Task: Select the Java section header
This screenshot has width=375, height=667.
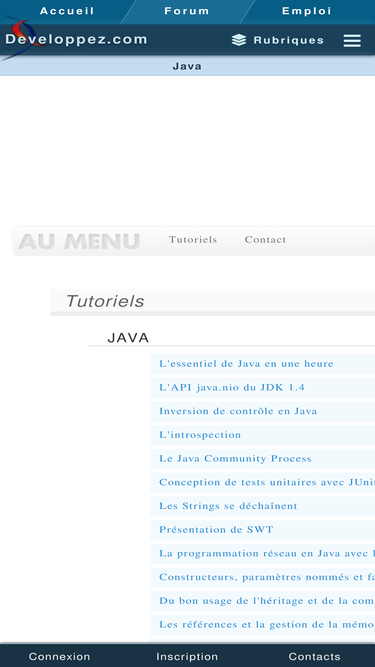Action: click(187, 66)
